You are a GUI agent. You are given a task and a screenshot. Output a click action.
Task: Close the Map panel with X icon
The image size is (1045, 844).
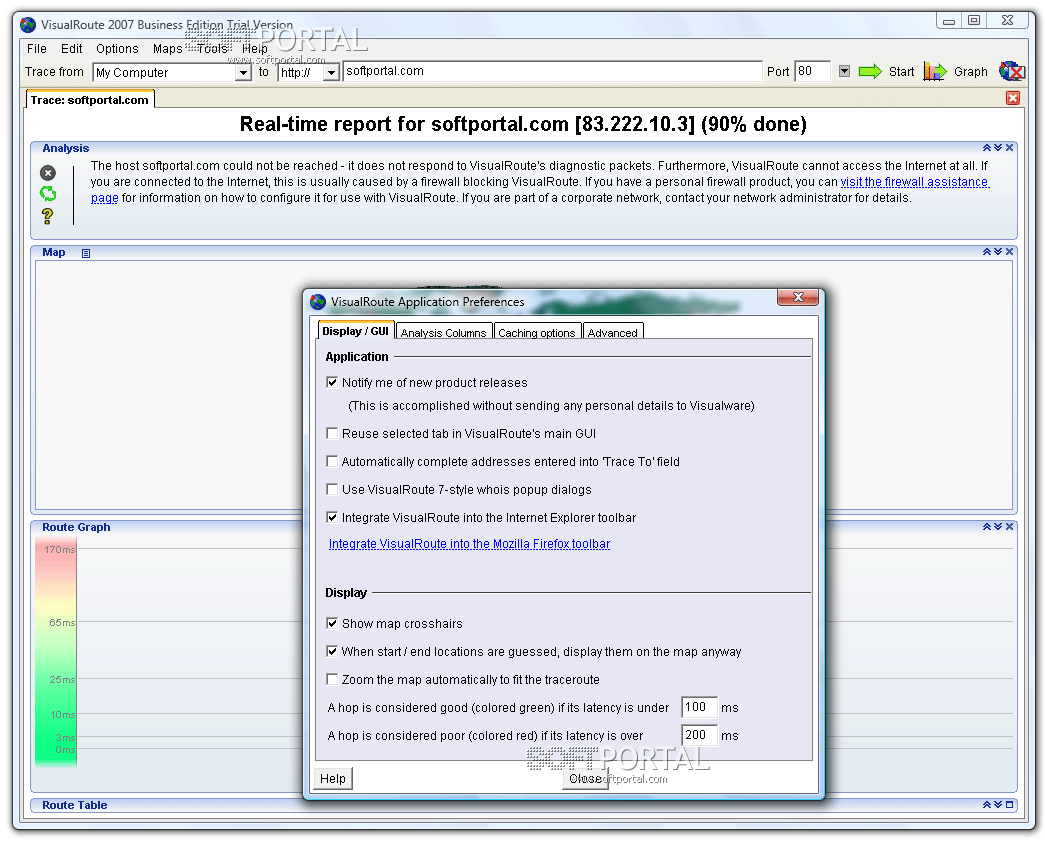click(1010, 251)
